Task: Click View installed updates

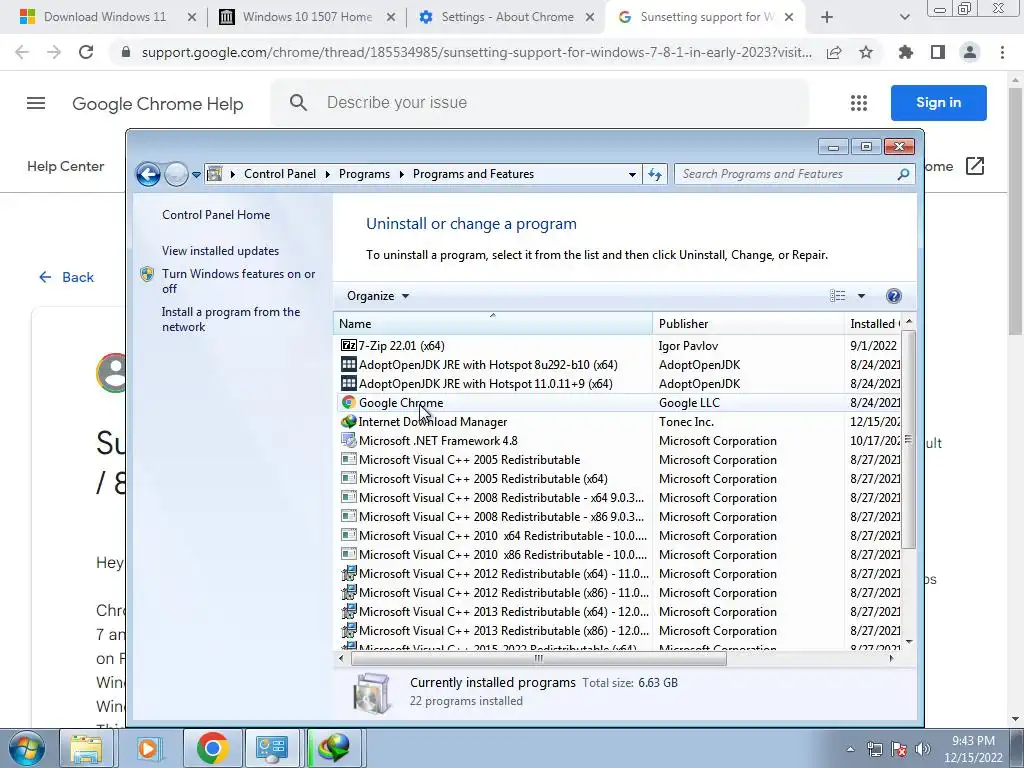Action: pyautogui.click(x=220, y=251)
